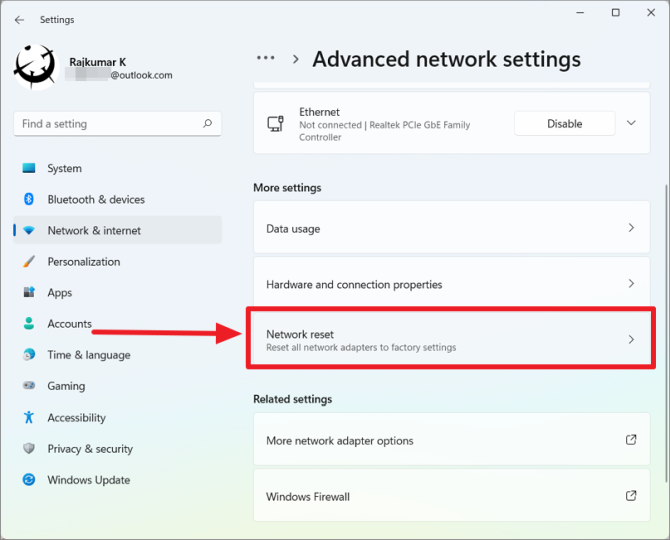Open Network reset settings
The image size is (670, 540).
(451, 340)
